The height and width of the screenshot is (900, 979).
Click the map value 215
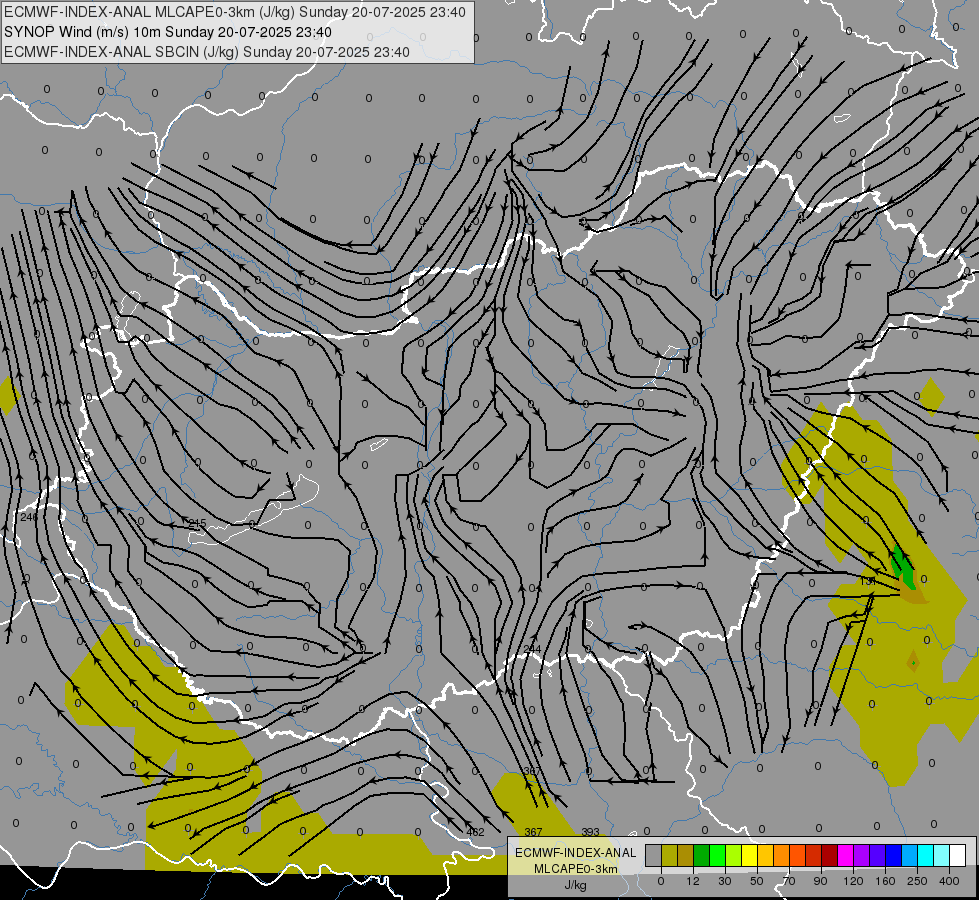(x=197, y=523)
